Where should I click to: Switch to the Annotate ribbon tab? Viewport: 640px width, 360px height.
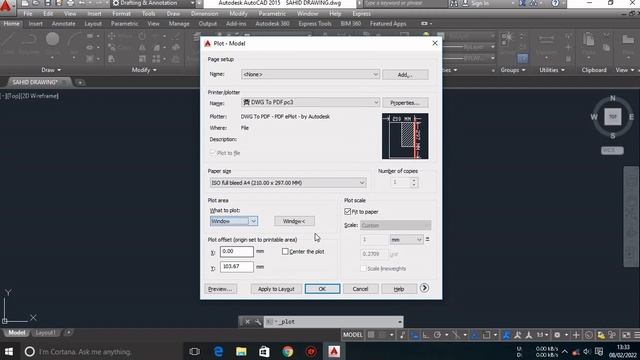[x=64, y=24]
